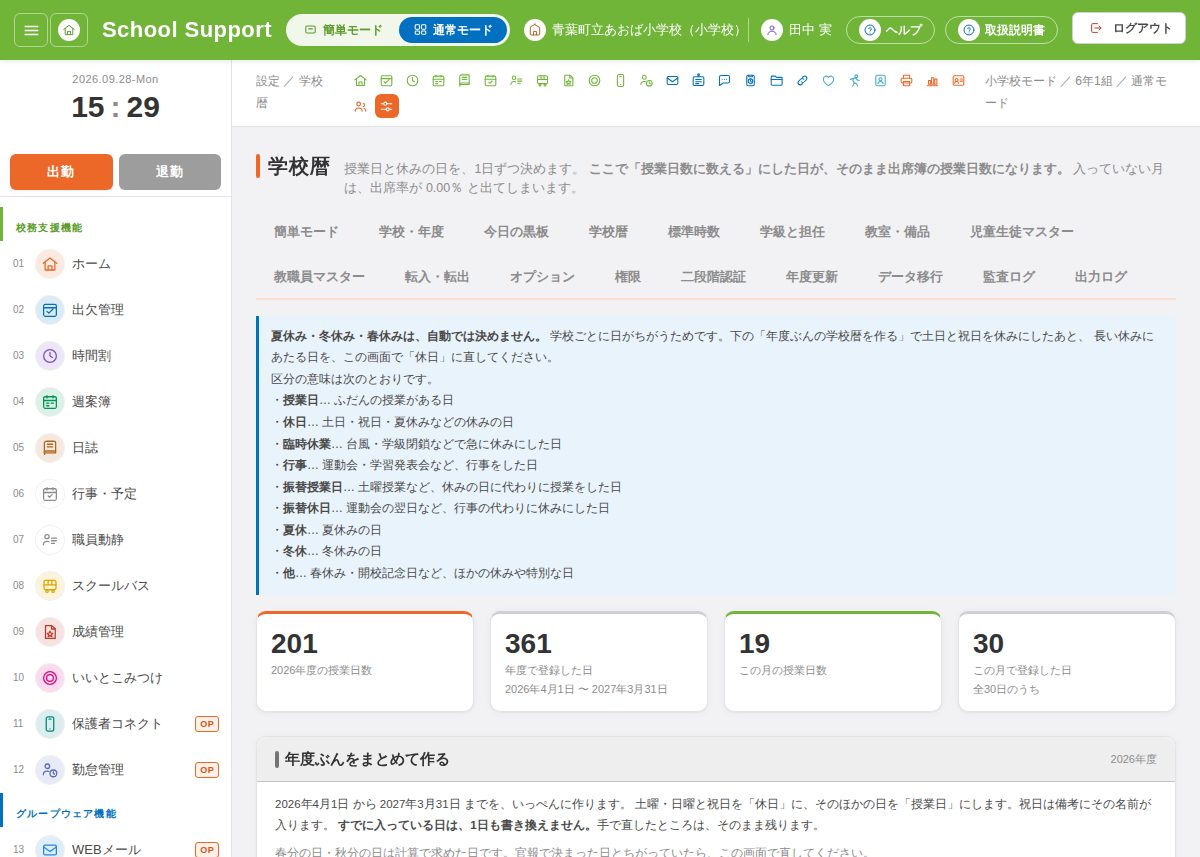Click the home icon beside School Support title
Image resolution: width=1200 pixels, height=857 pixels.
tap(69, 30)
